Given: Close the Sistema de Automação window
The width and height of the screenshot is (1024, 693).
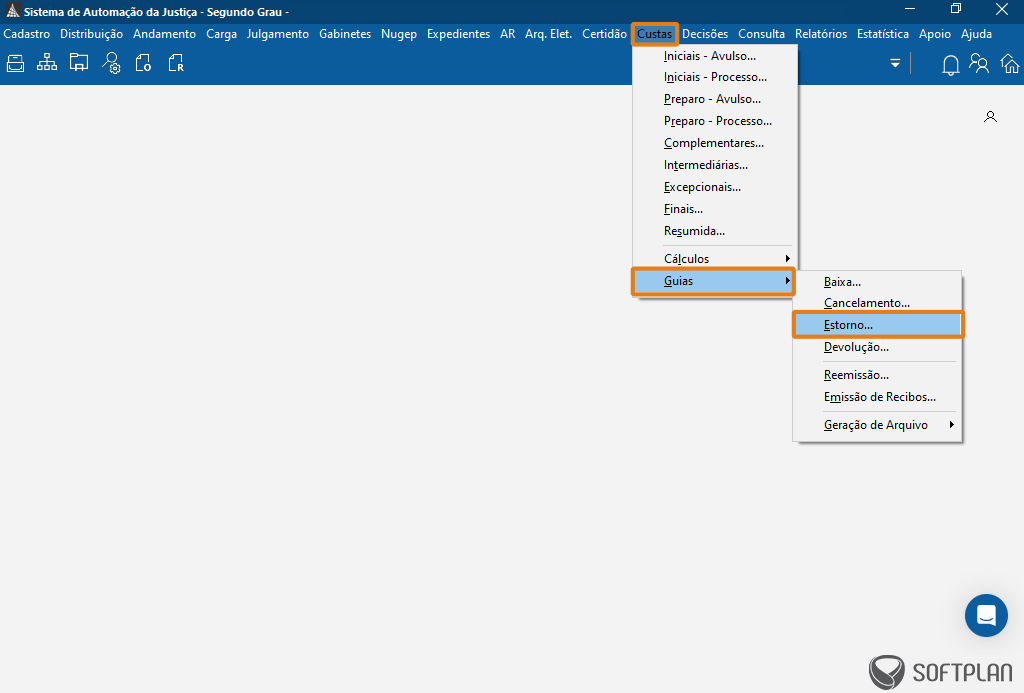Looking at the screenshot, I should pyautogui.click(x=1002, y=9).
